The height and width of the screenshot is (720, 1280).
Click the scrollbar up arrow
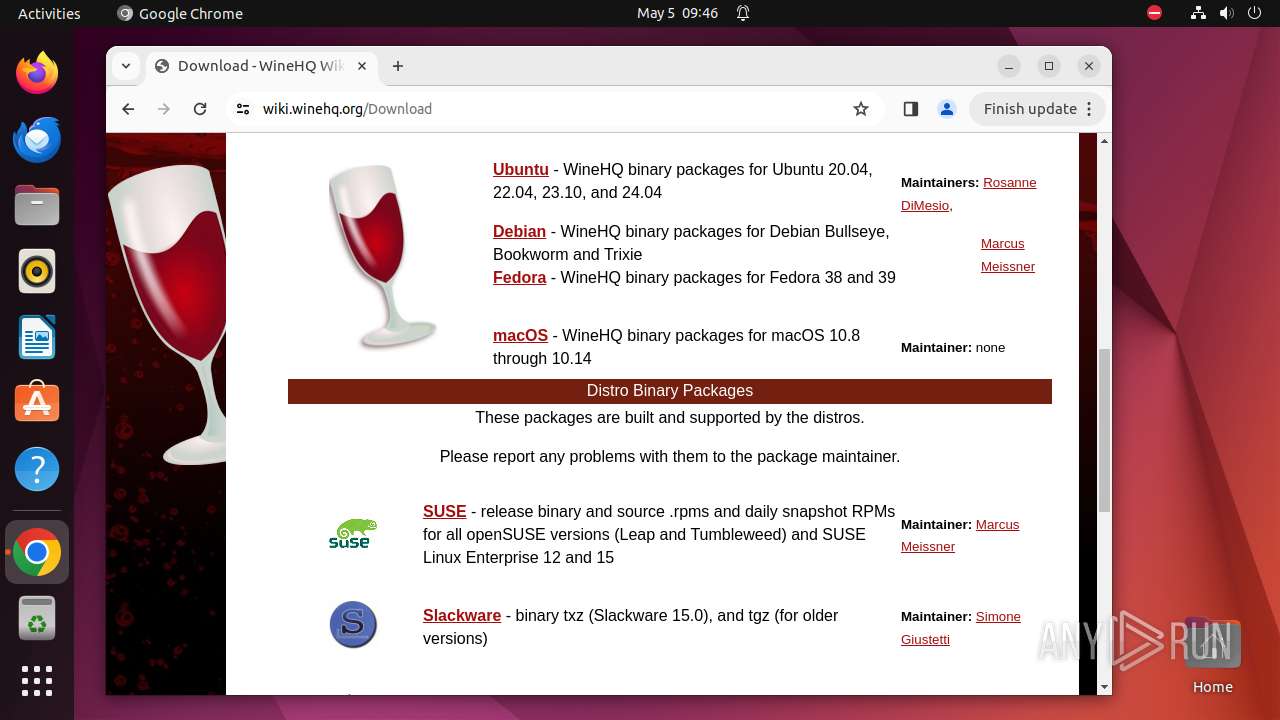point(1104,140)
